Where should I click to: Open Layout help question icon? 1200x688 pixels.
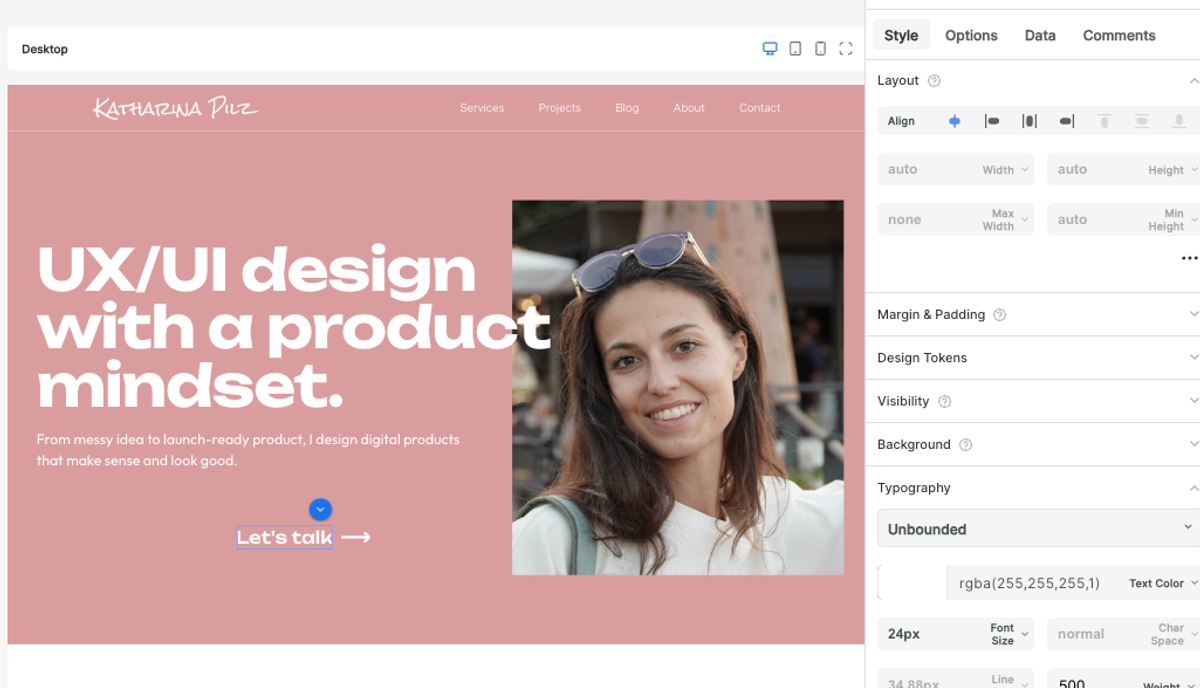[x=934, y=81]
